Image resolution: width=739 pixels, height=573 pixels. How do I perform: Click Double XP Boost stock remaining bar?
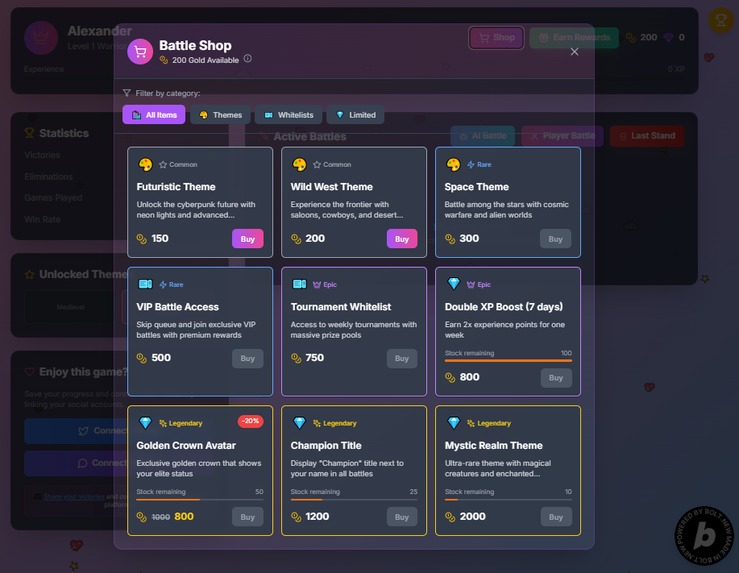pyautogui.click(x=508, y=361)
